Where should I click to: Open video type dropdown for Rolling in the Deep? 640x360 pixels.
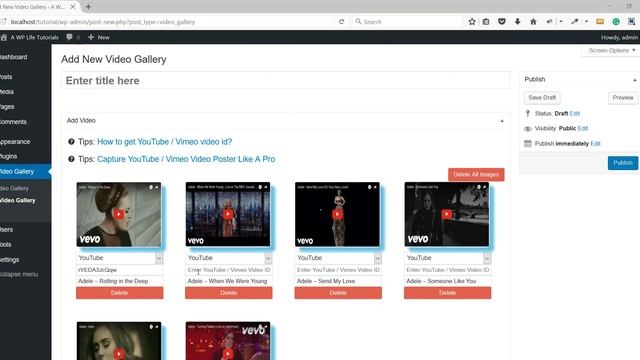(119, 258)
